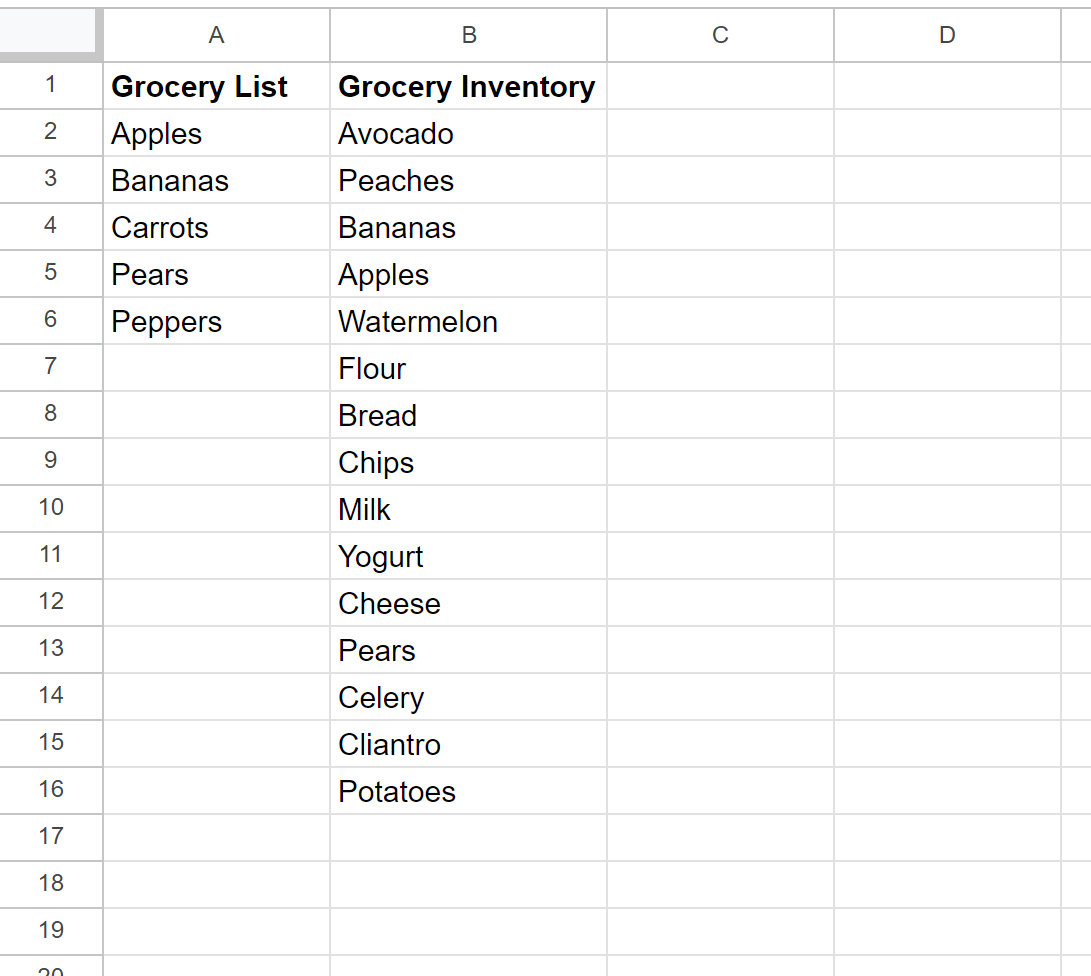Select the Peppers cell
The width and height of the screenshot is (1091, 976).
(216, 322)
